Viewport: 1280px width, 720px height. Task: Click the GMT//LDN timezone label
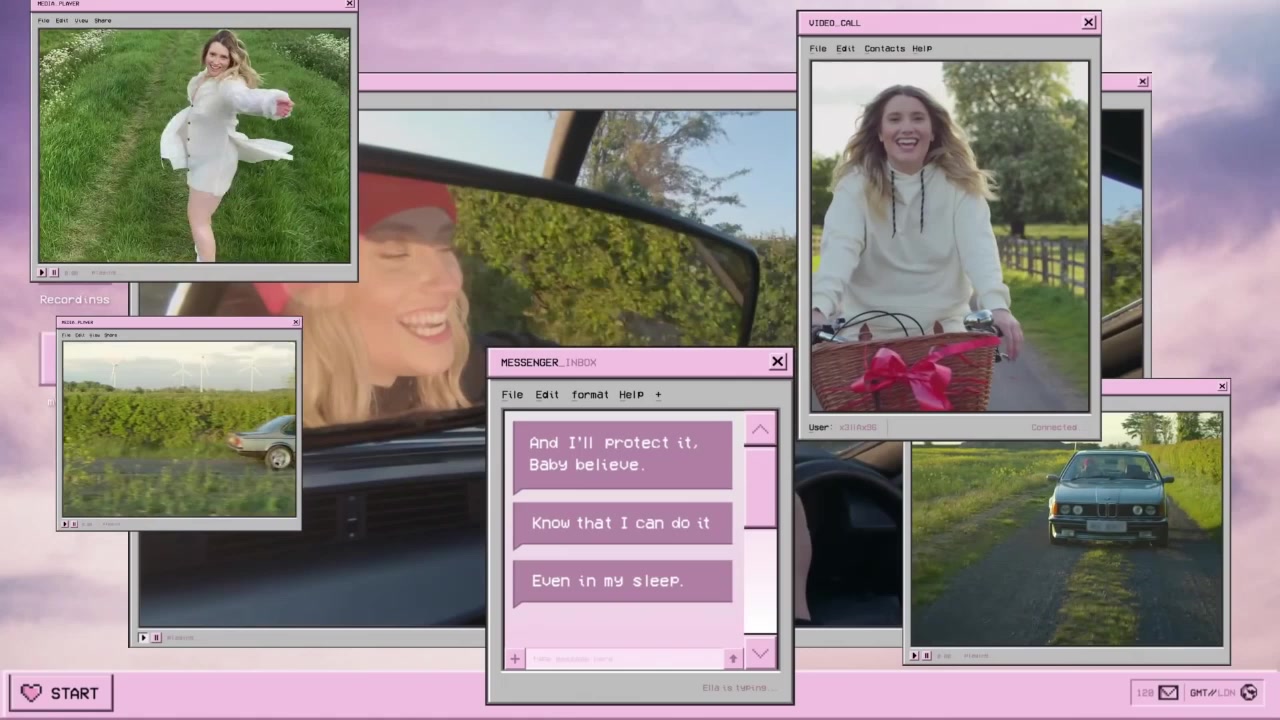[1212, 692]
